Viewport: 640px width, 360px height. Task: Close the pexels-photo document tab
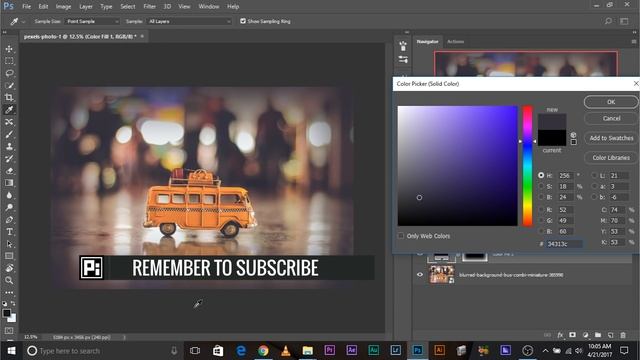point(142,36)
